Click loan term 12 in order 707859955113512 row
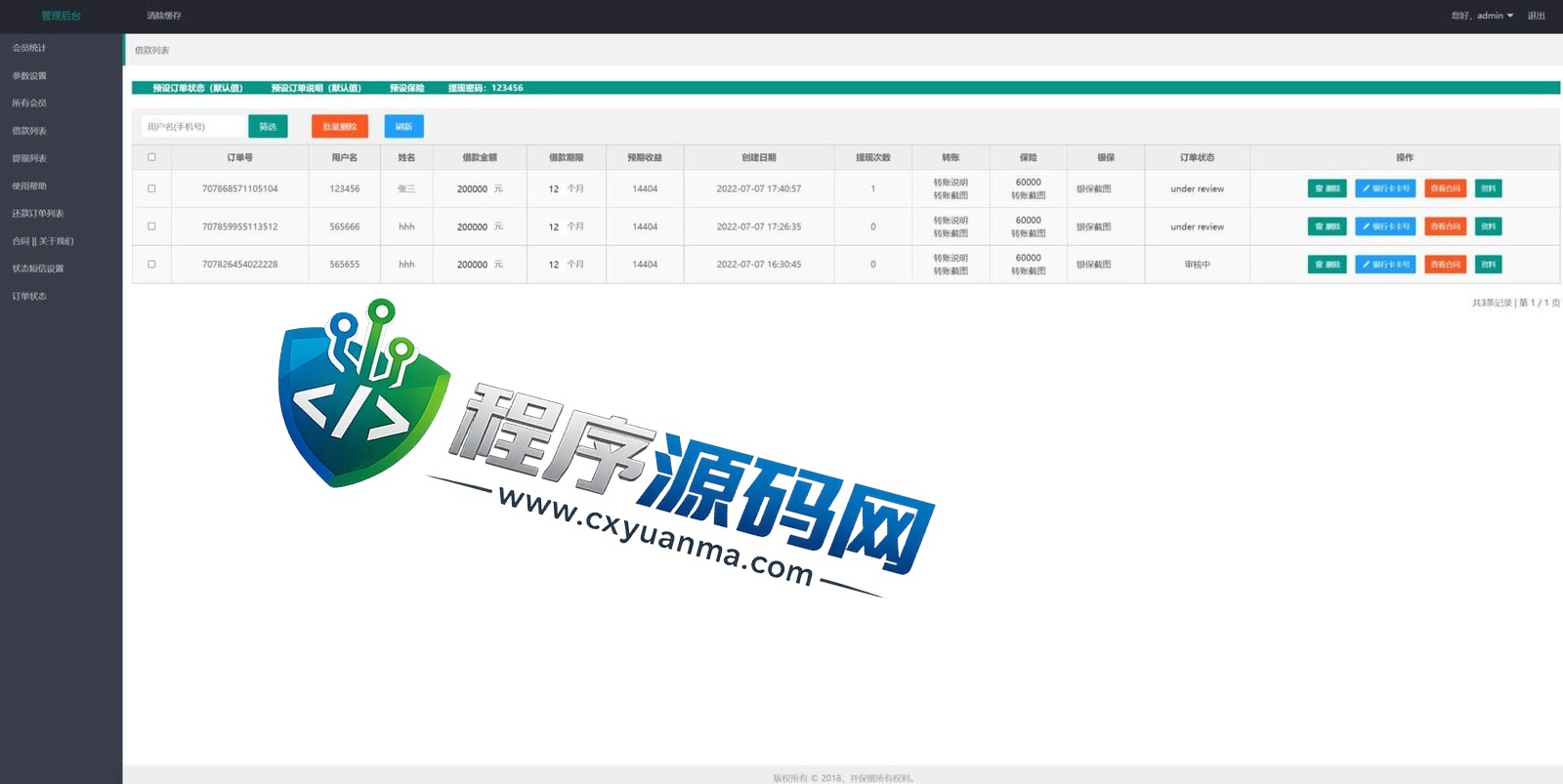 point(553,227)
